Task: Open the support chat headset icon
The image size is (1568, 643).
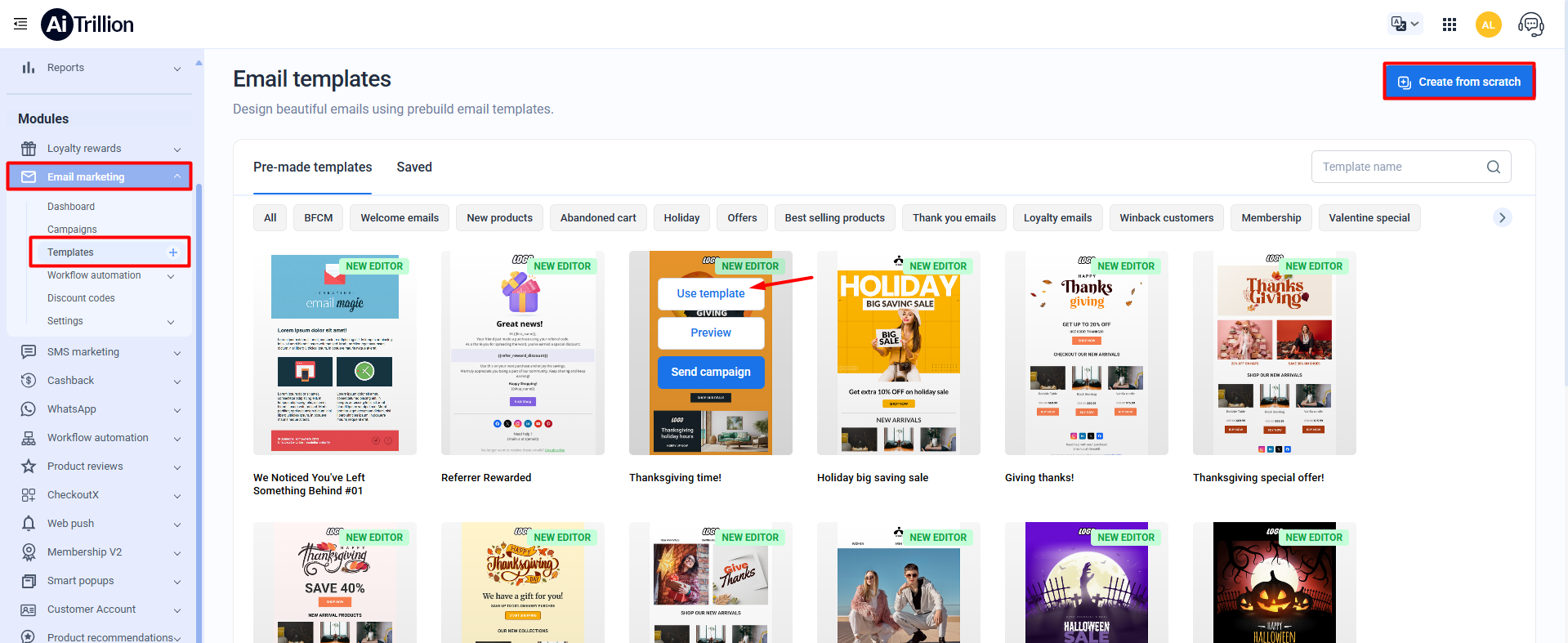Action: pos(1530,25)
